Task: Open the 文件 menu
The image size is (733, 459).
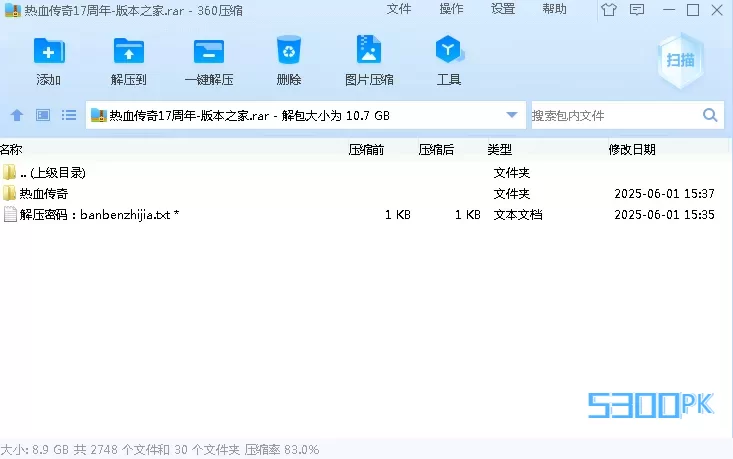Action: [399, 9]
